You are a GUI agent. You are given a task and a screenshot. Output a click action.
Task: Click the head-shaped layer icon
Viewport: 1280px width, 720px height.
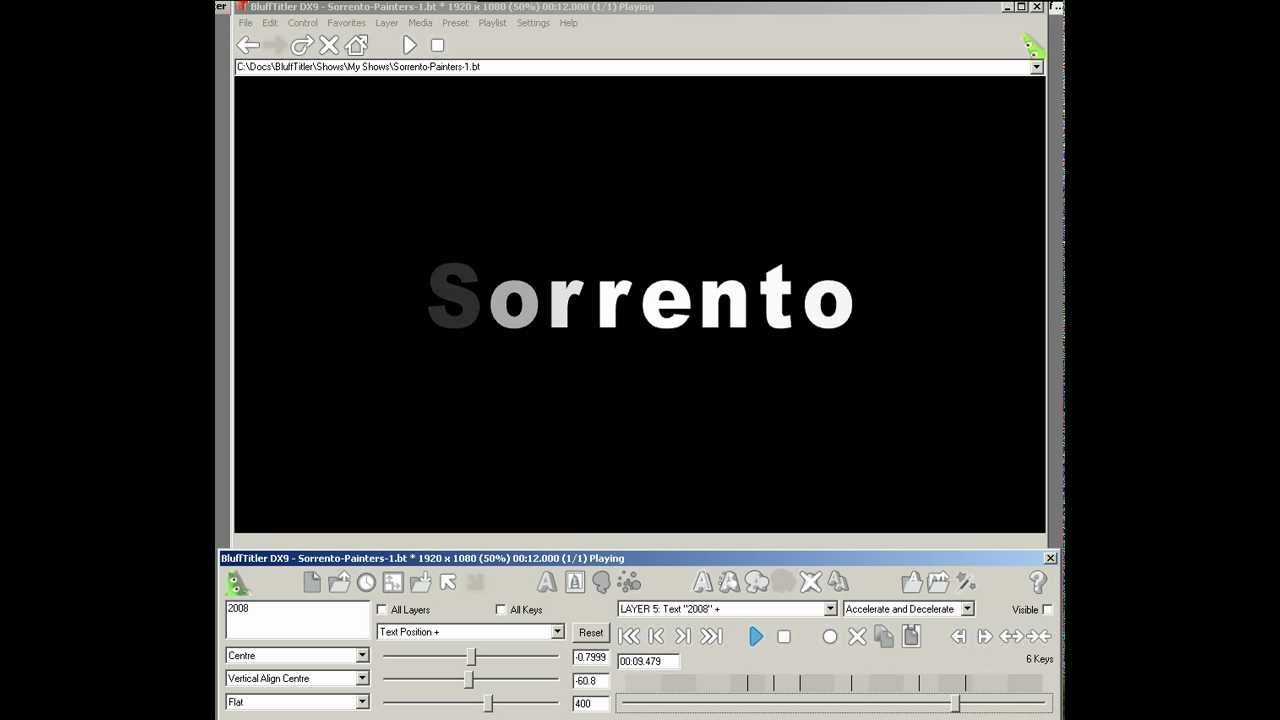[601, 582]
